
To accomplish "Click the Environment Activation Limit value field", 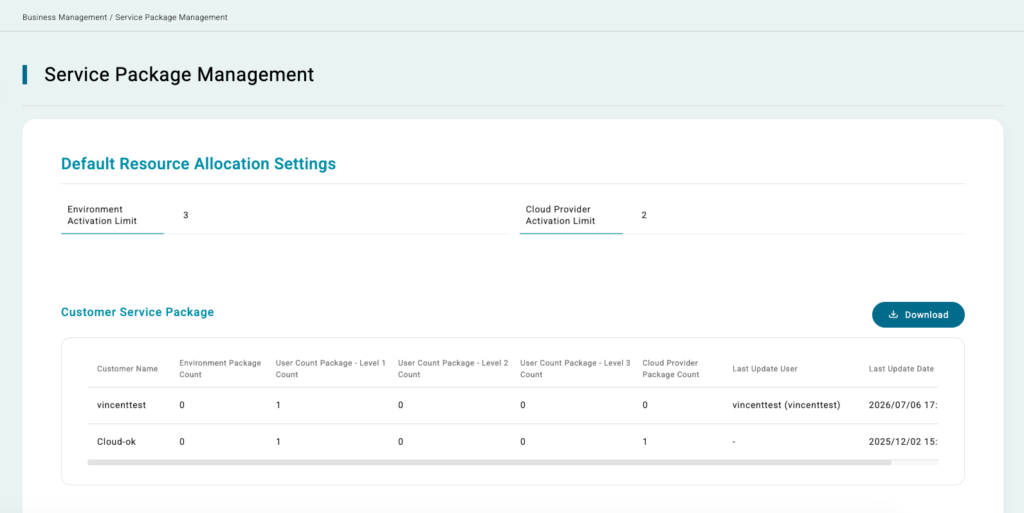I will (335, 215).
